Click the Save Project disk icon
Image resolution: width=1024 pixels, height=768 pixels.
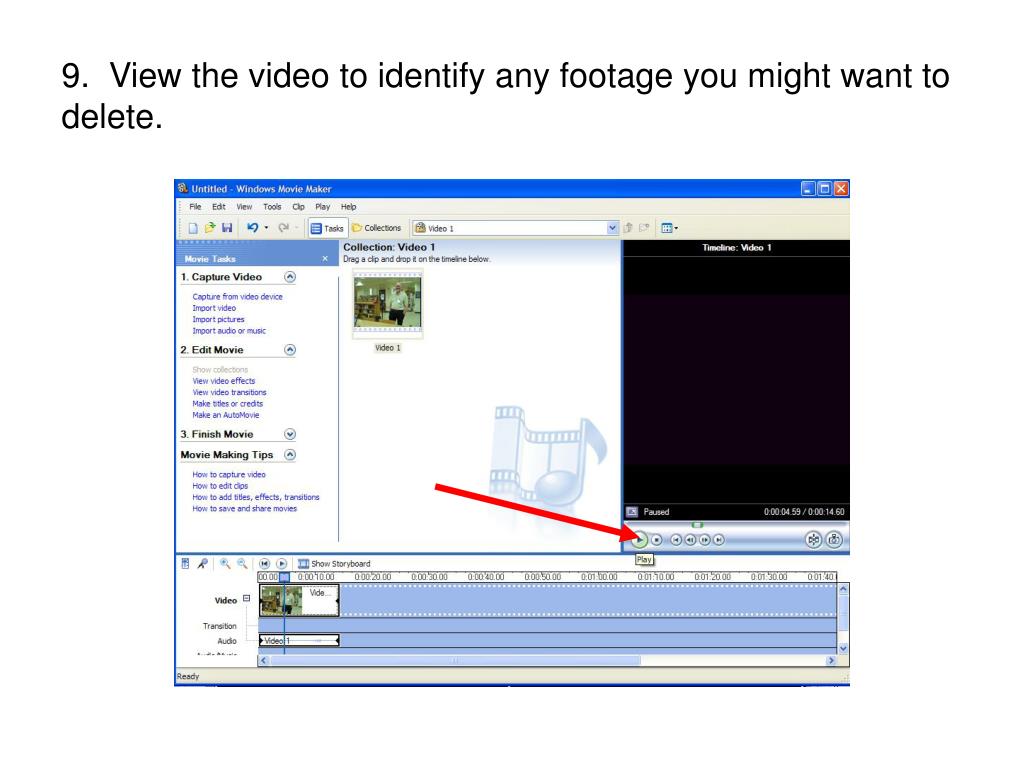click(x=227, y=228)
